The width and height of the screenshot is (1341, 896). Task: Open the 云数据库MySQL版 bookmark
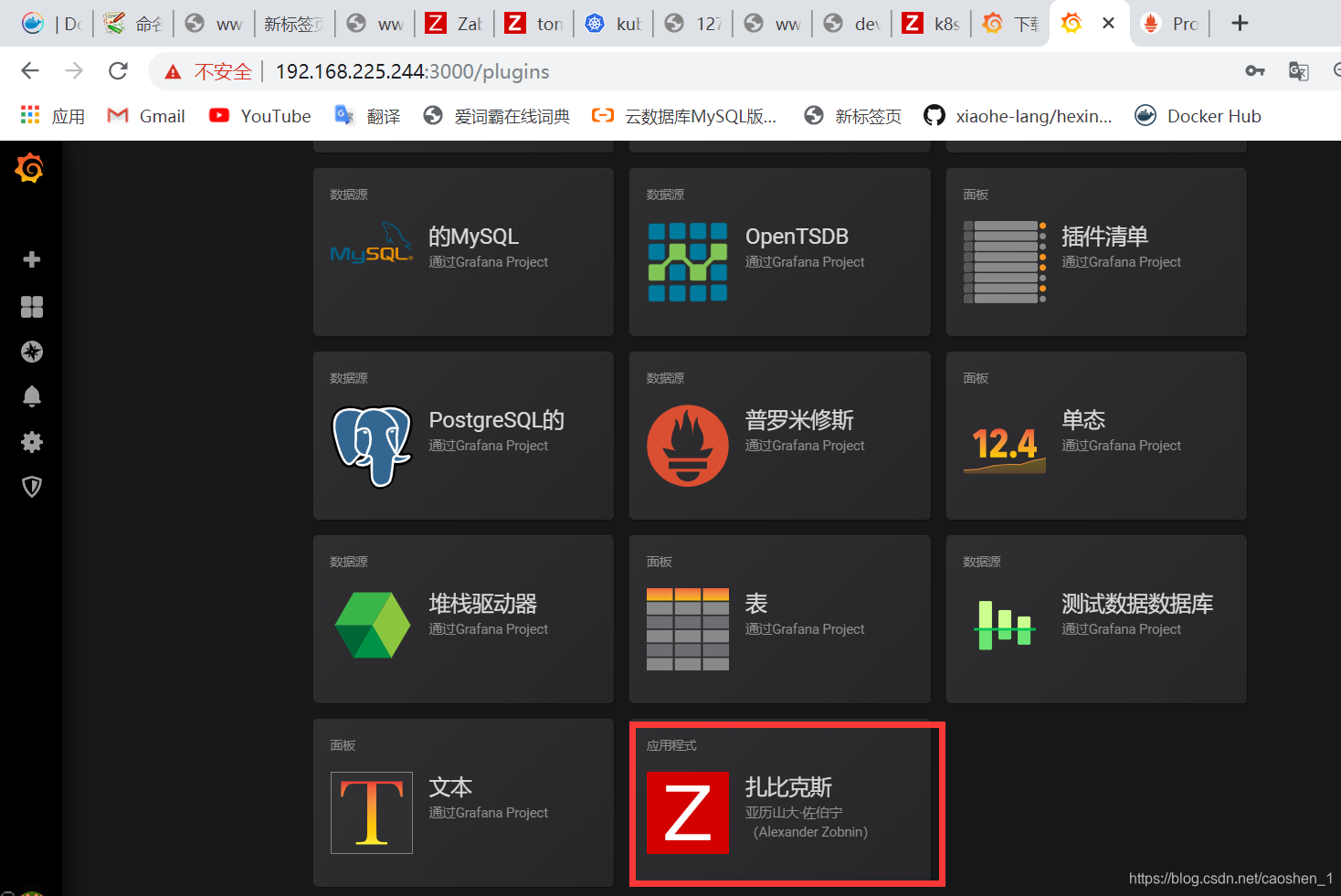(684, 116)
